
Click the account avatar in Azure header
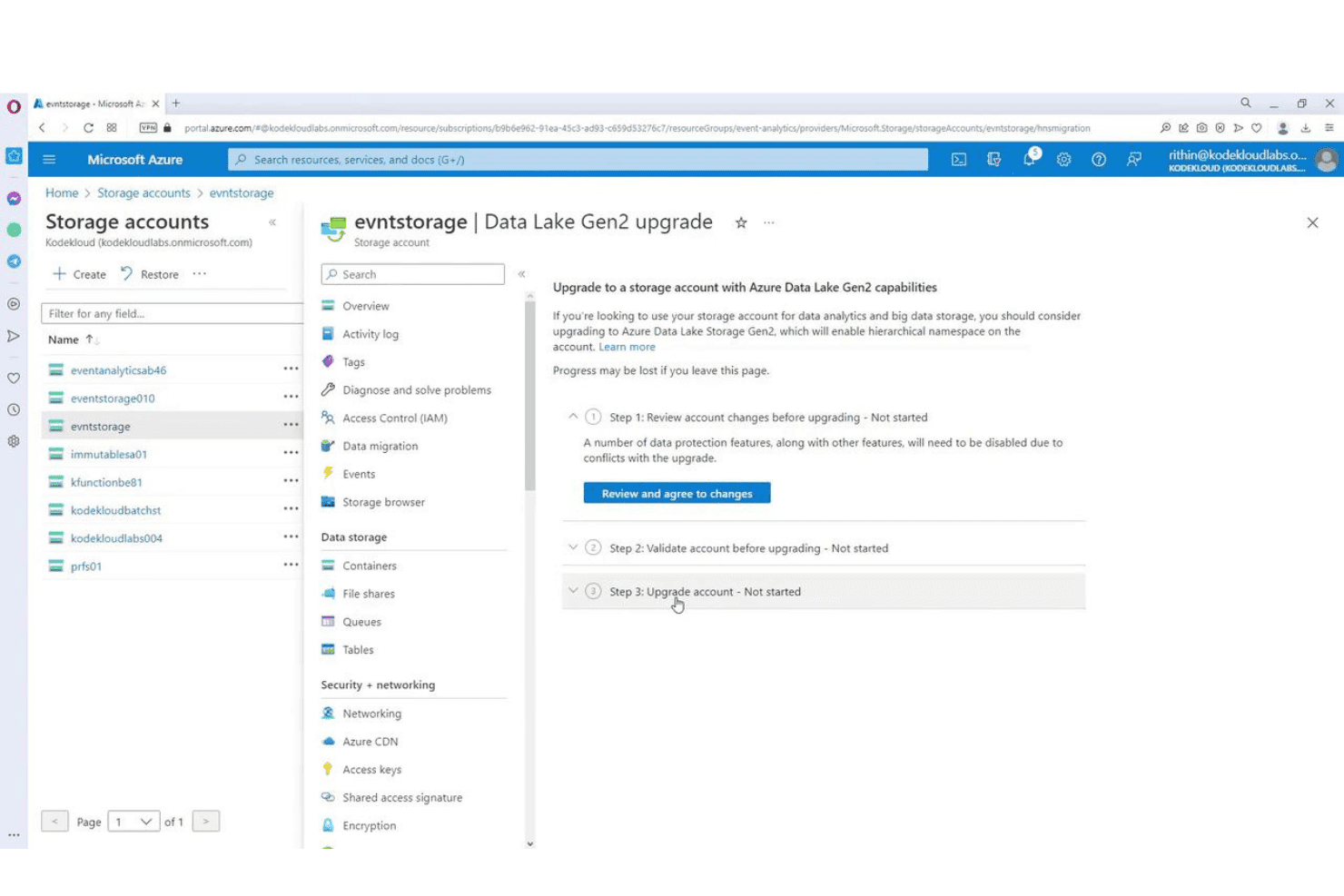1327,160
